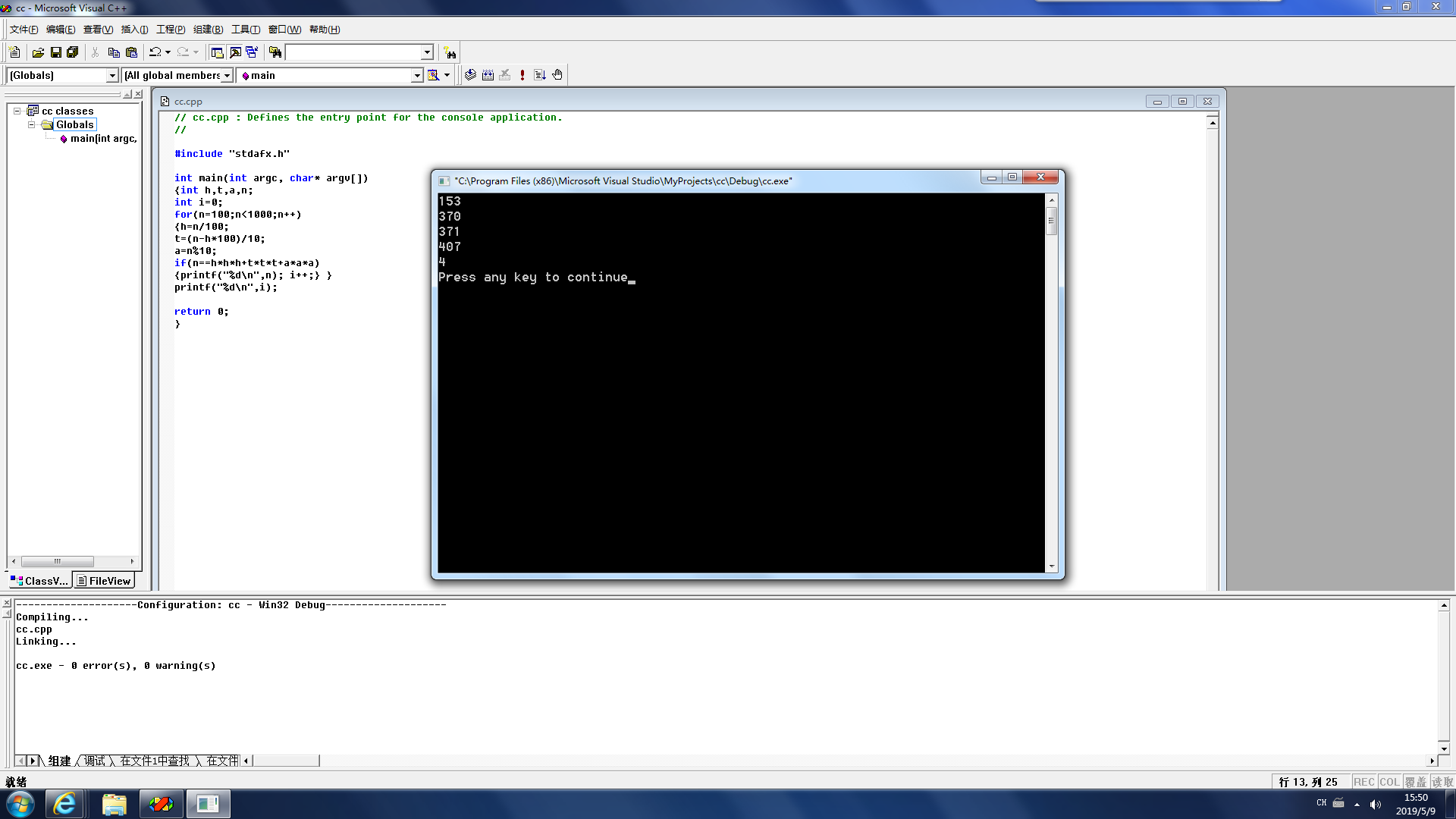Viewport: 1456px width, 819px height.
Task: Toggle the Output window icon
Action: pos(235,52)
